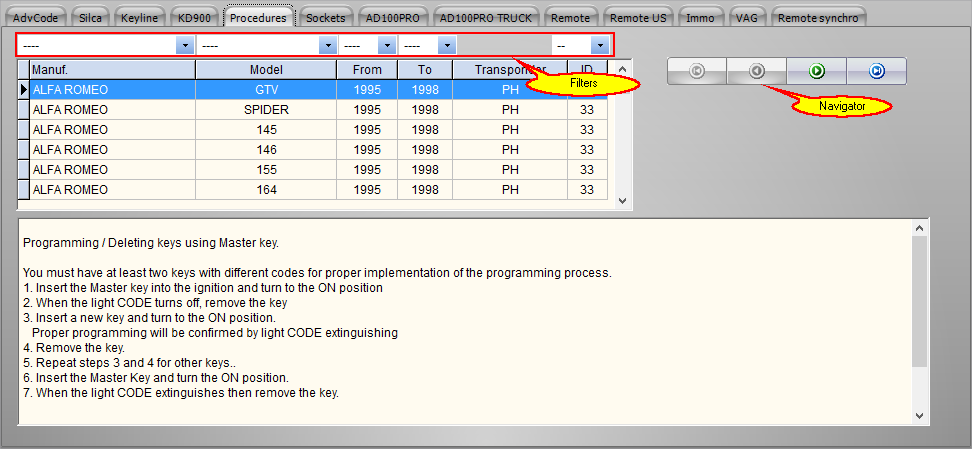
Task: Click the green next record button
Action: click(817, 71)
